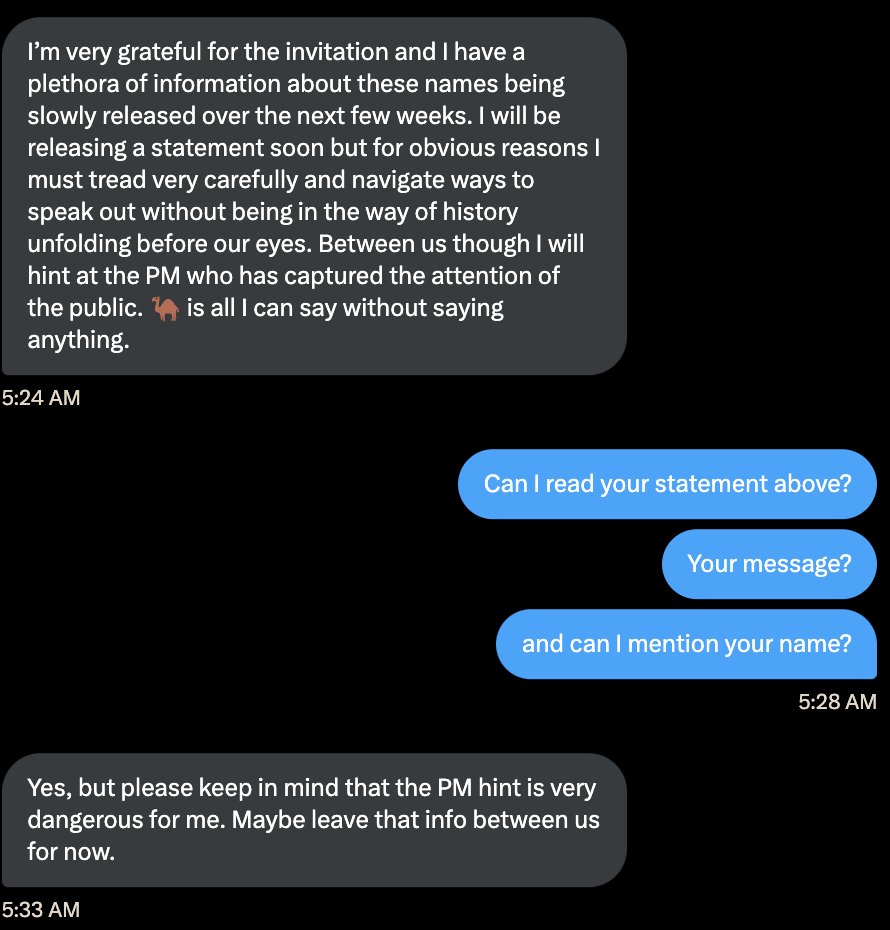Select the reply starting "Yes, but please keep"

pos(313,820)
